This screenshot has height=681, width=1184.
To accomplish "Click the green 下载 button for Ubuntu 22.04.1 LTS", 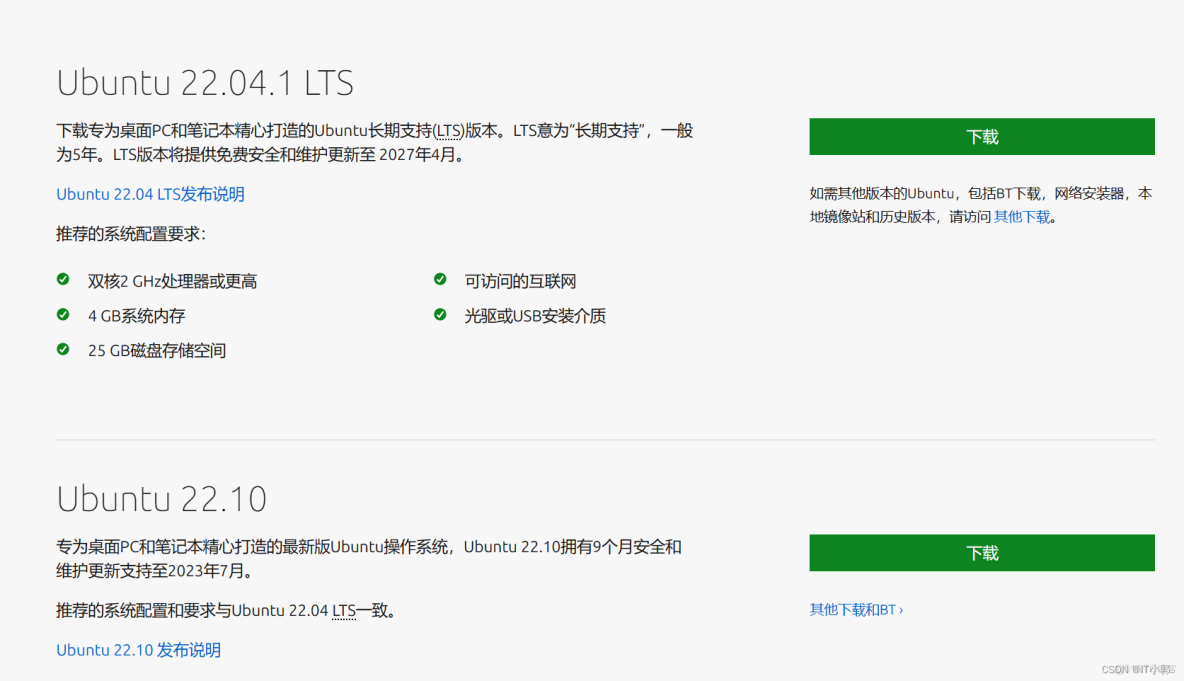I will (981, 136).
